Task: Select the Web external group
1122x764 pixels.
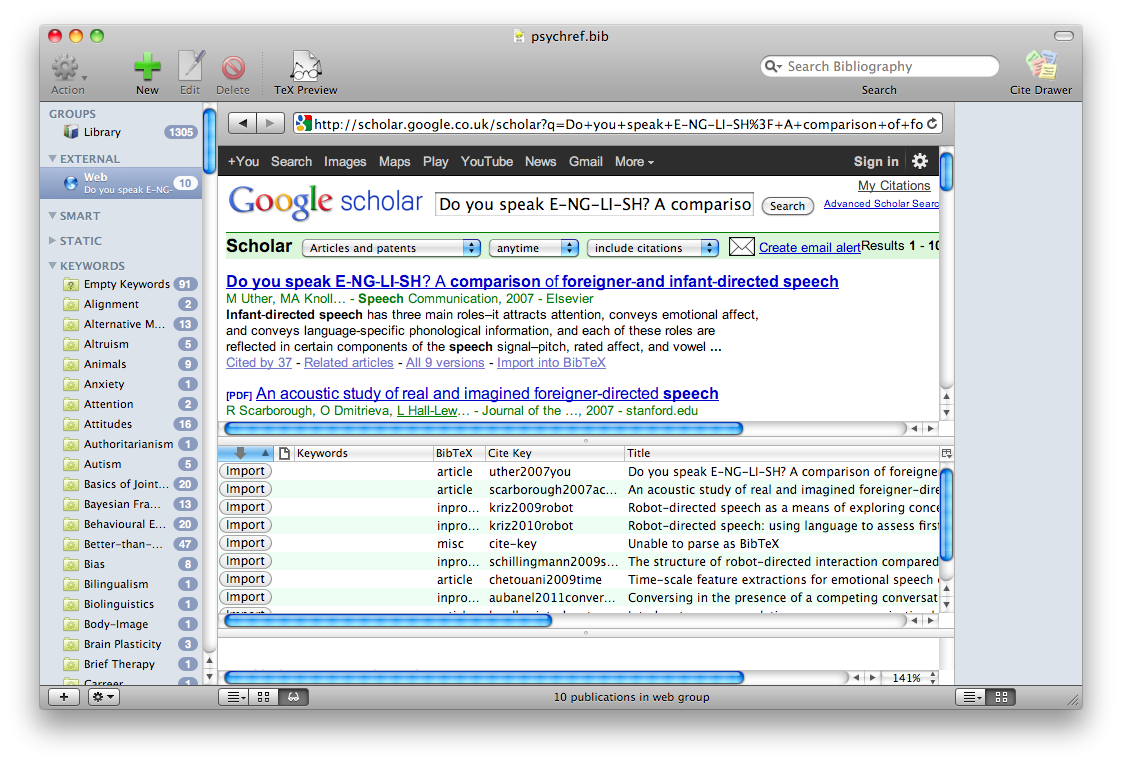Action: [122, 183]
